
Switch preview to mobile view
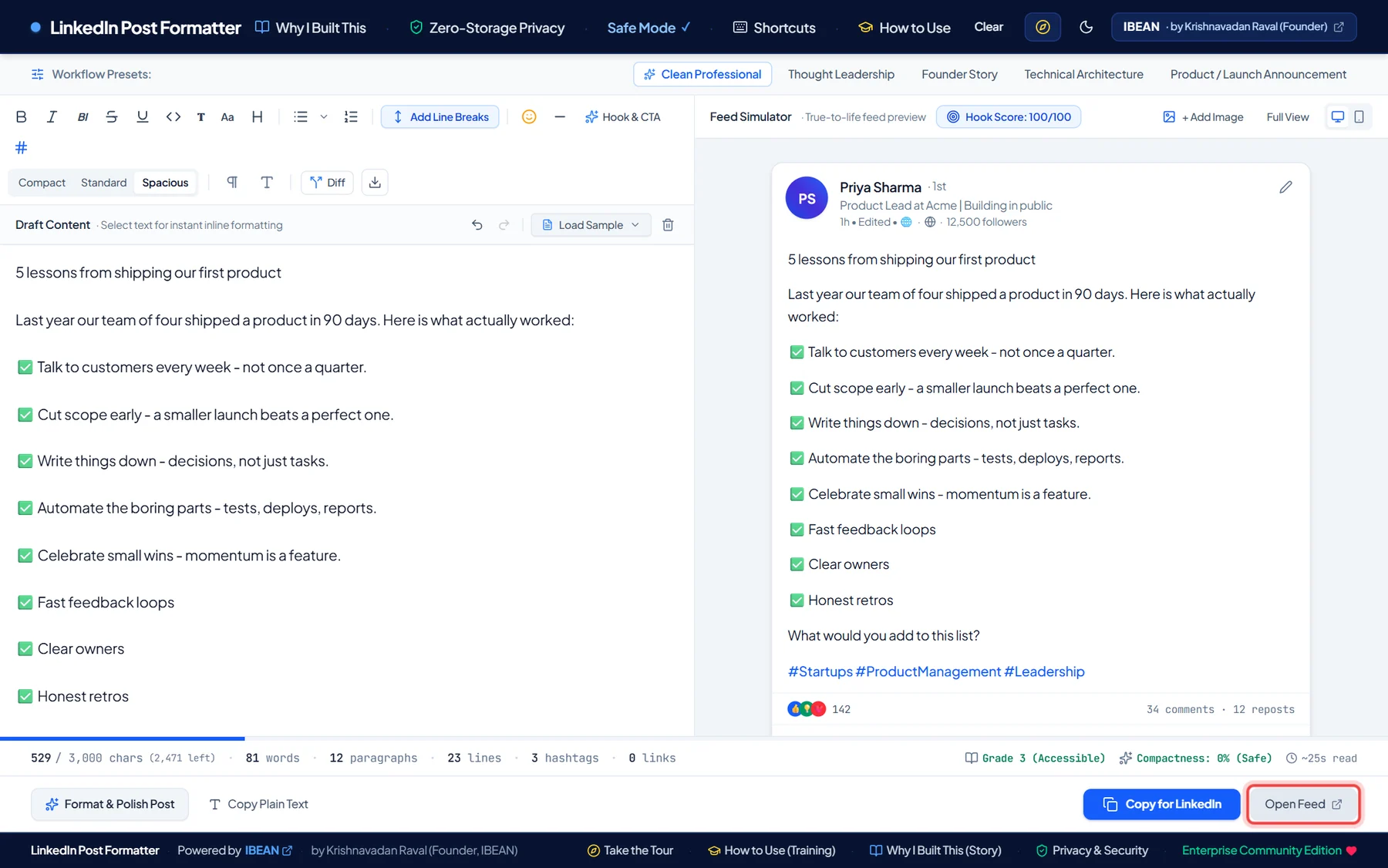click(x=1359, y=117)
